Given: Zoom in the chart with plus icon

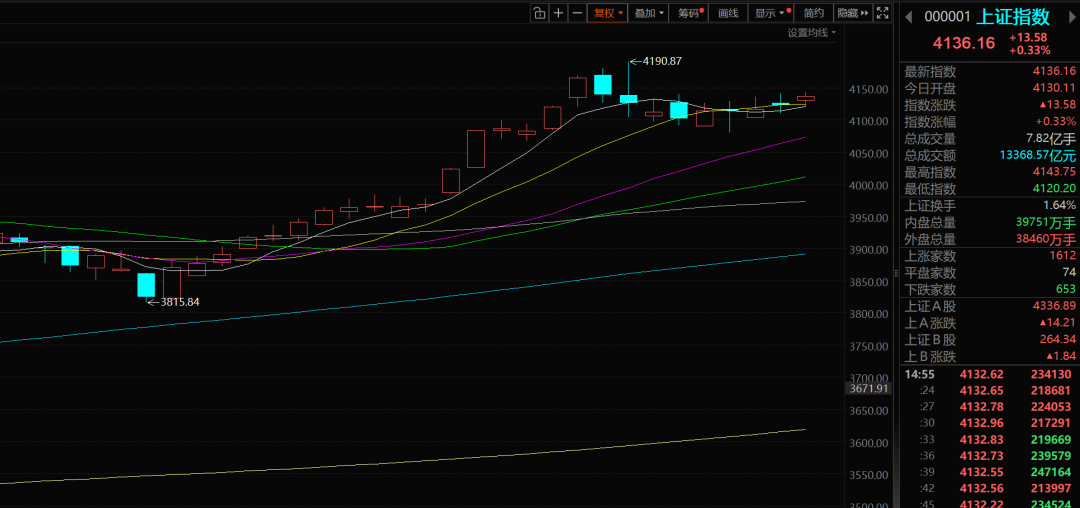Looking at the screenshot, I should 558,13.
